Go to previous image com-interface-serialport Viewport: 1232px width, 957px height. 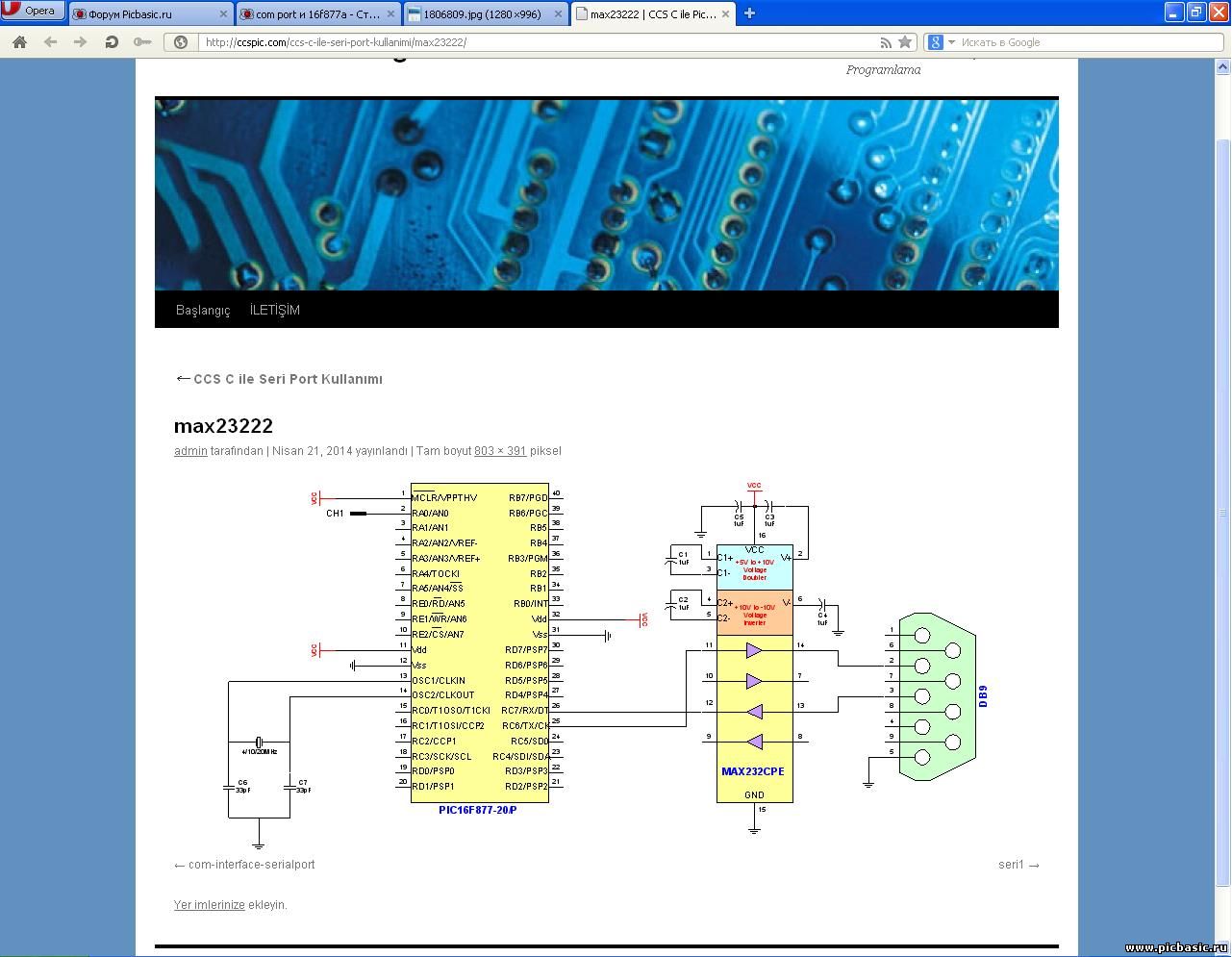coord(244,865)
